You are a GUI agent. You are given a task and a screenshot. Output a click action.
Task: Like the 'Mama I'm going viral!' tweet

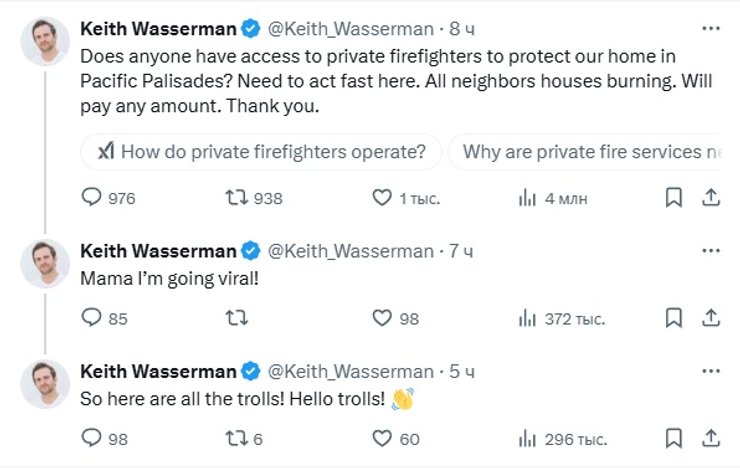coord(382,318)
